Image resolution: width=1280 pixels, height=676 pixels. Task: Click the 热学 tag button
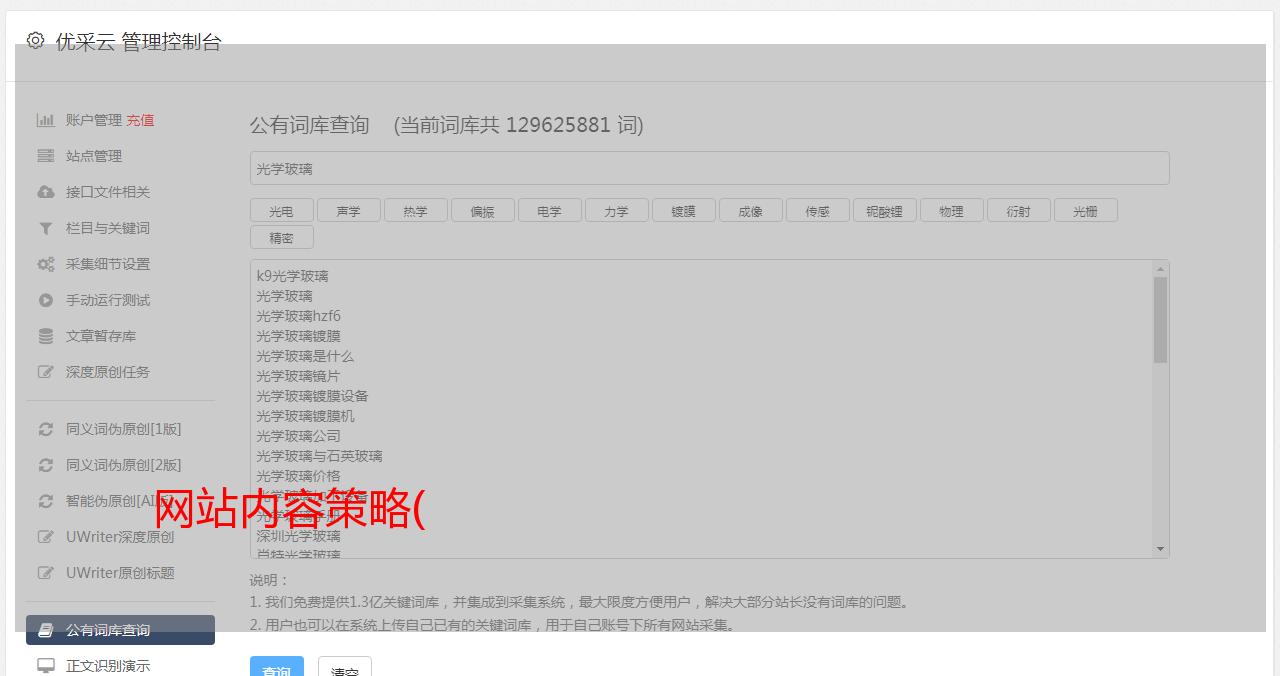pyautogui.click(x=416, y=211)
